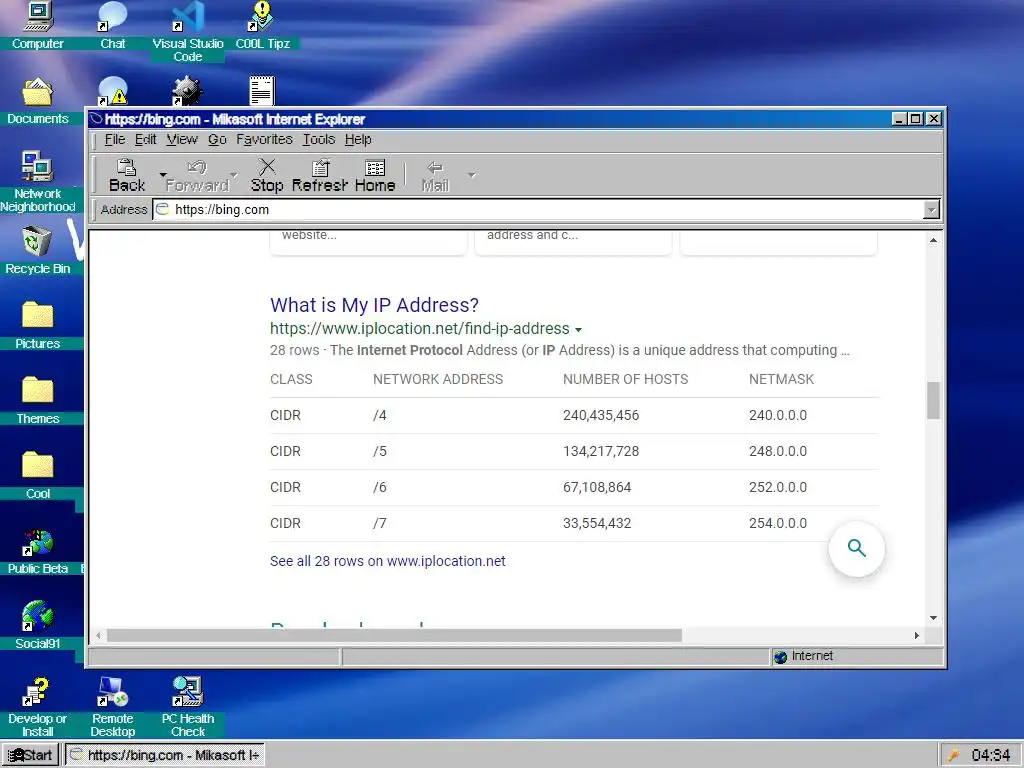Screen dimensions: 1024x768
Task: Click the round search magnifier button
Action: click(x=856, y=549)
